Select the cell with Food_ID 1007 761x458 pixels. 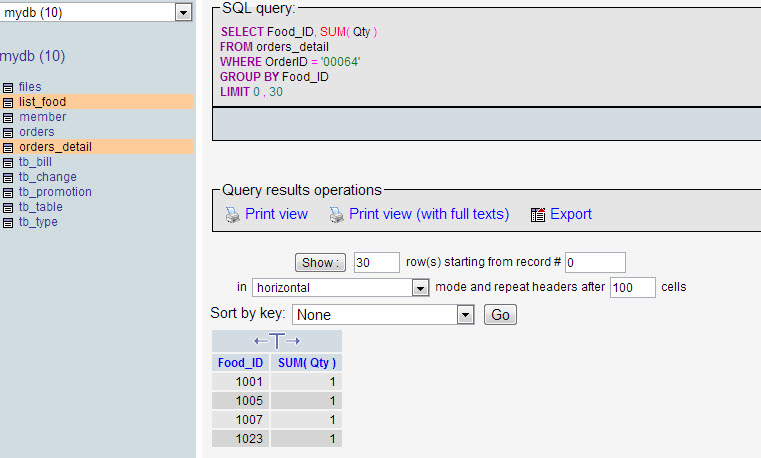[241, 420]
